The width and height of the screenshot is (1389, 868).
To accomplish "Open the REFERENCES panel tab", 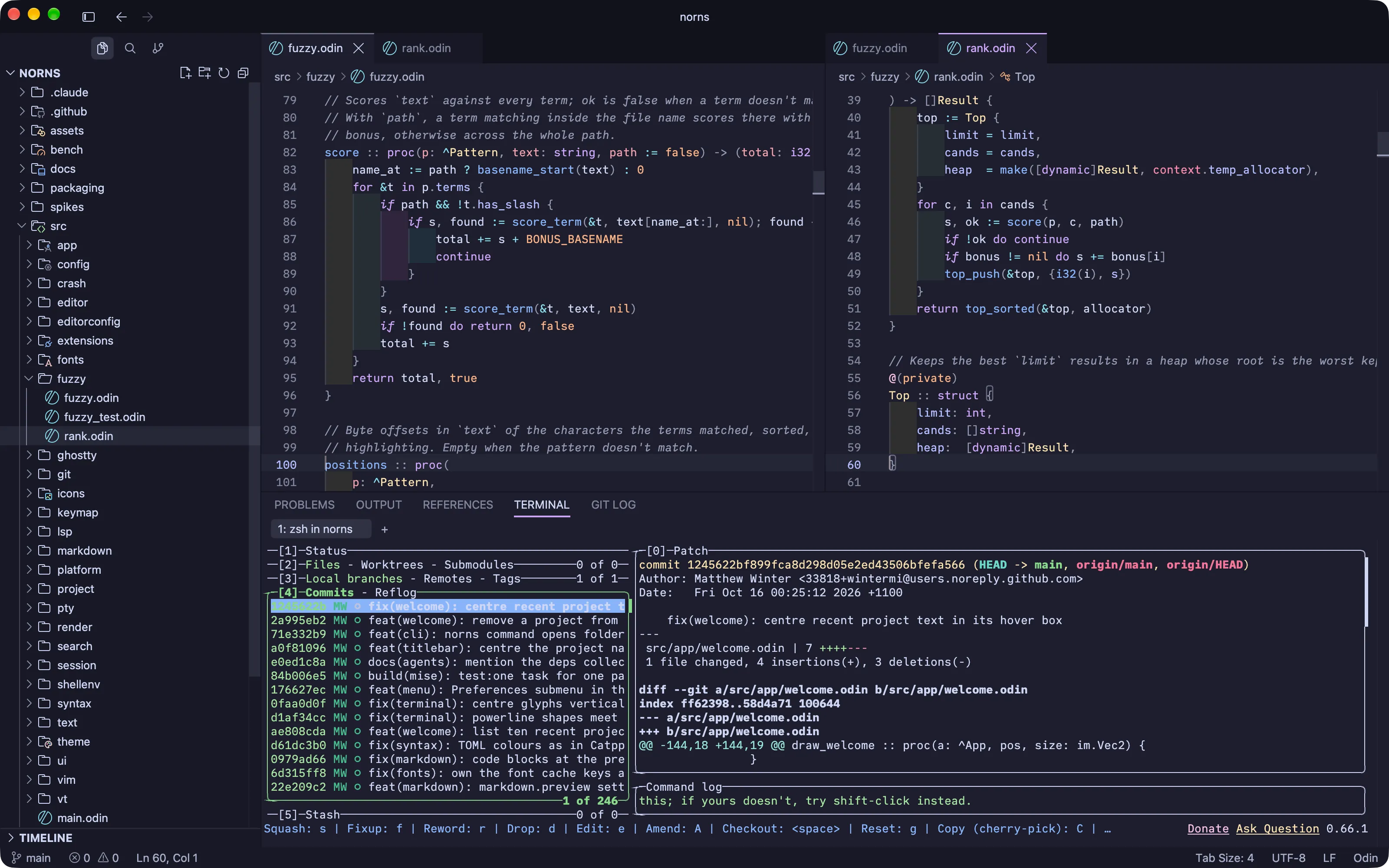I will click(x=458, y=505).
